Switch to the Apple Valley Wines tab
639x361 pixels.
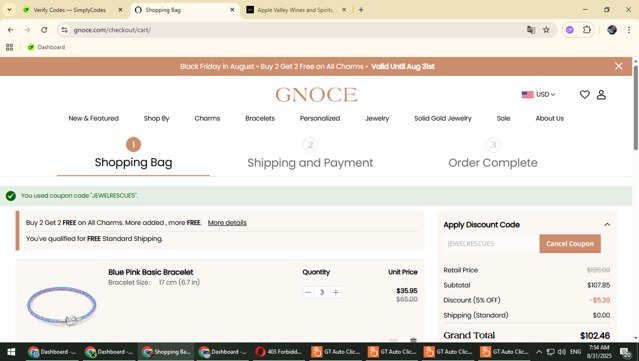(295, 10)
